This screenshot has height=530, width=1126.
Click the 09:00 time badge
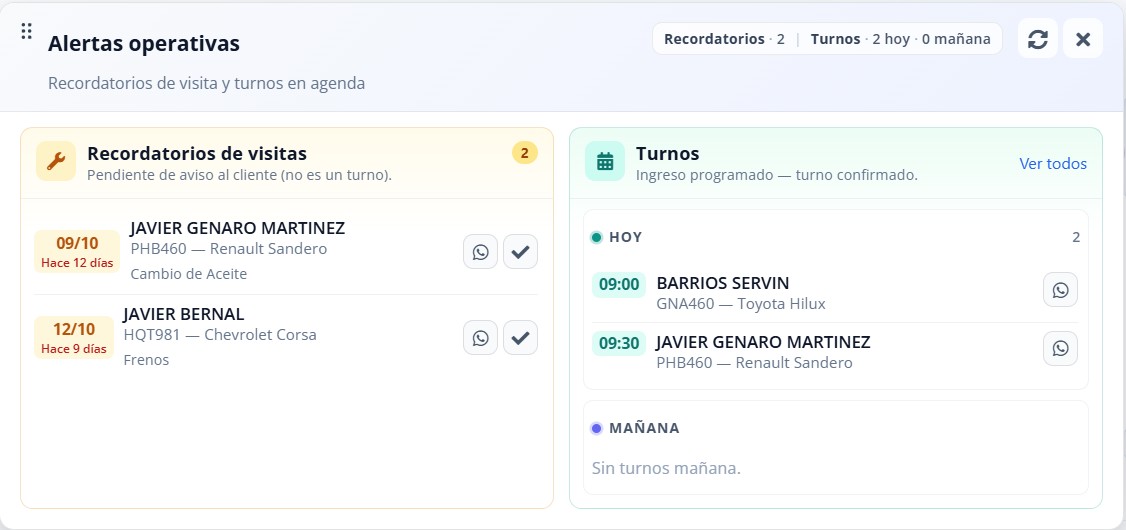[619, 284]
